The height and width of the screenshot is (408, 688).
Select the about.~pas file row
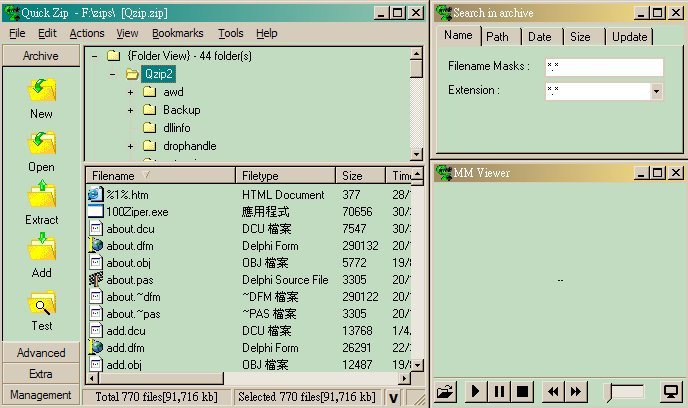click(x=249, y=314)
